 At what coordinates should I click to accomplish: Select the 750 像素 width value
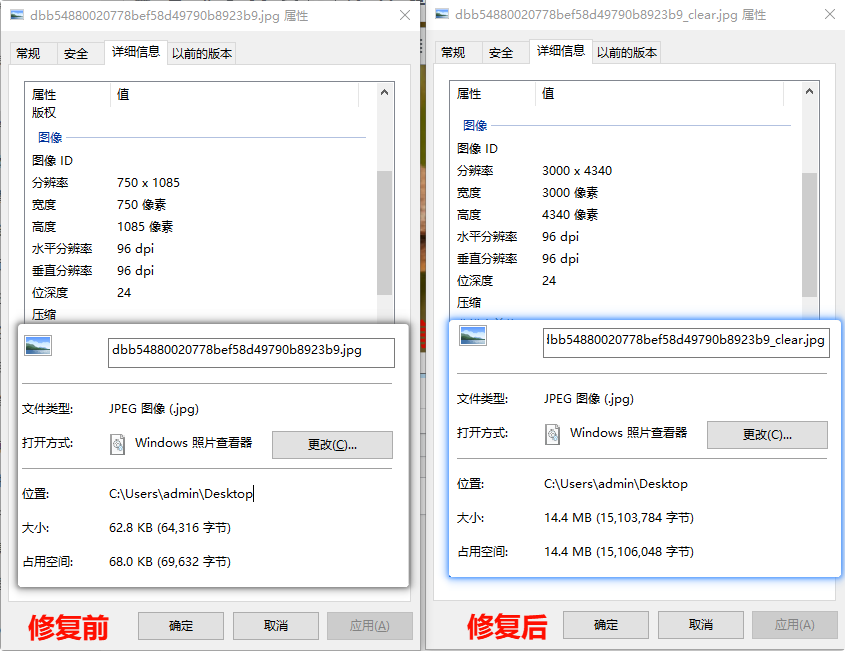click(x=141, y=205)
